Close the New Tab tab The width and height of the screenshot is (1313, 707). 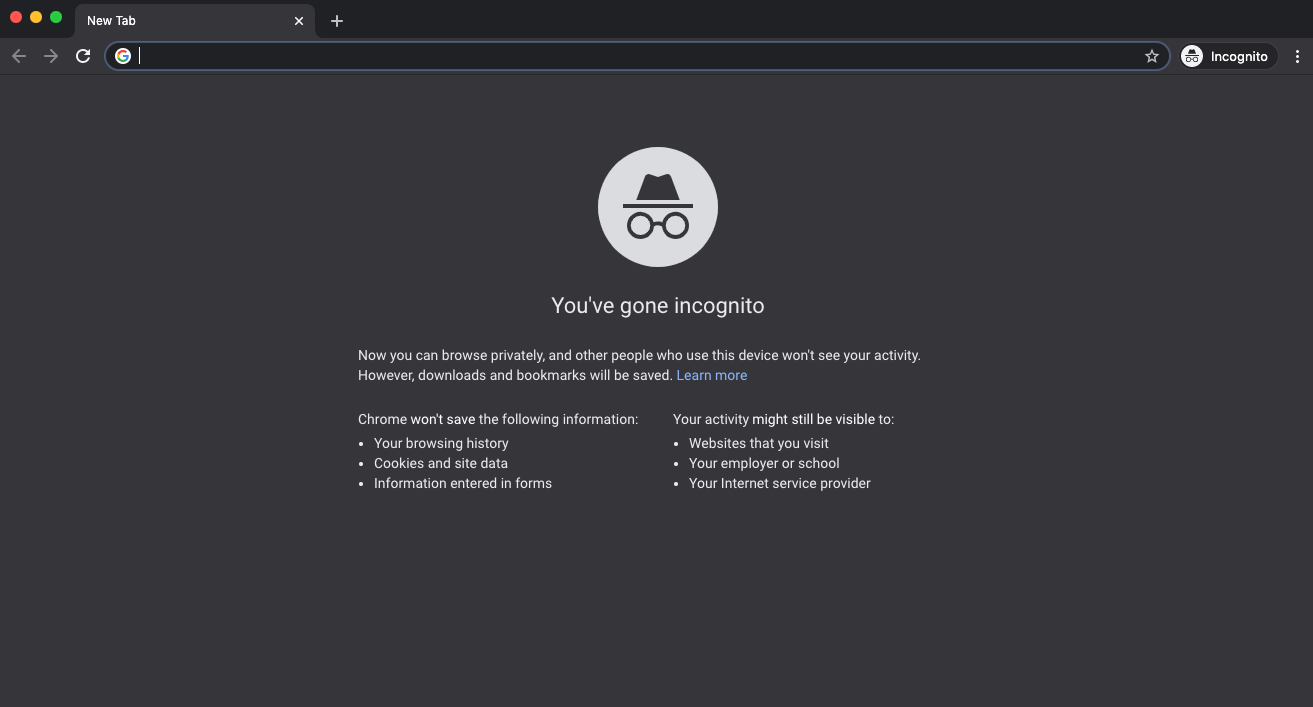tap(298, 20)
